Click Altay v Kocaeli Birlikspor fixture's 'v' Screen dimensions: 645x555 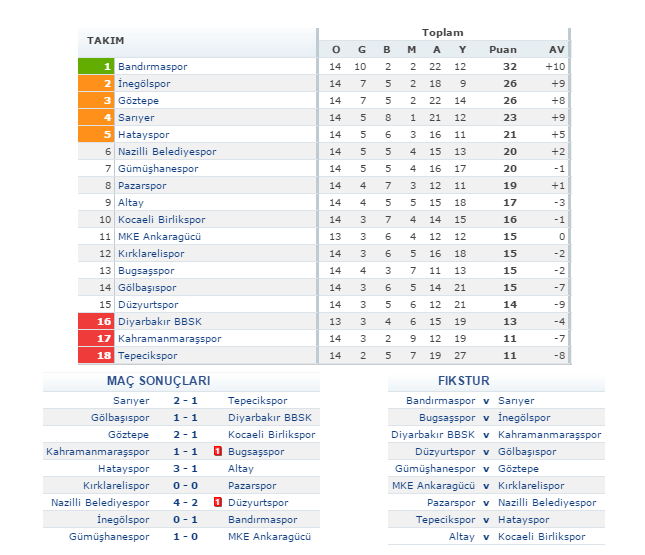point(486,537)
